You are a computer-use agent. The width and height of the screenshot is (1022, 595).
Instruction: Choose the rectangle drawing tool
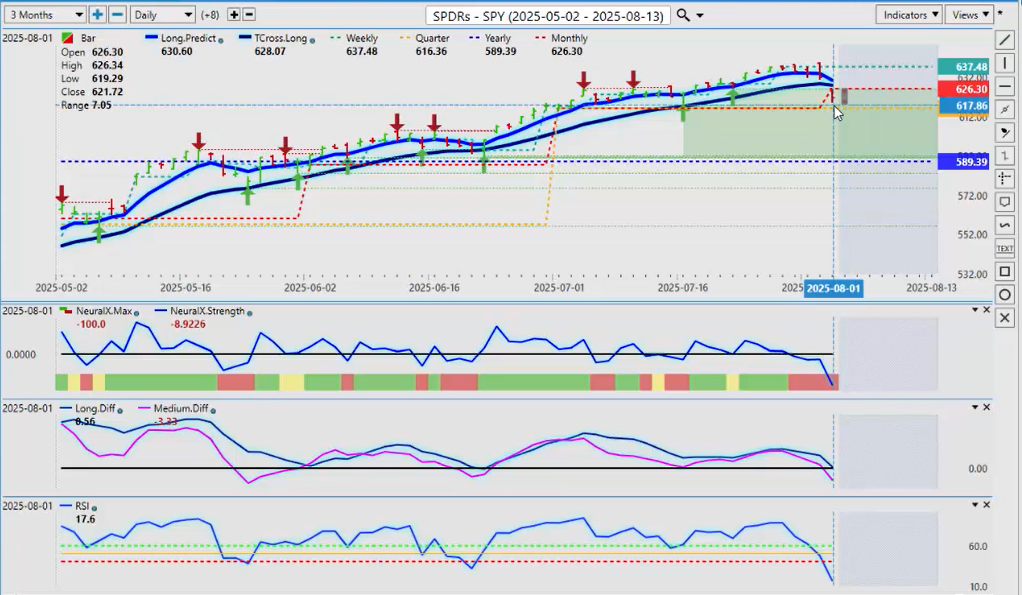pos(1005,271)
